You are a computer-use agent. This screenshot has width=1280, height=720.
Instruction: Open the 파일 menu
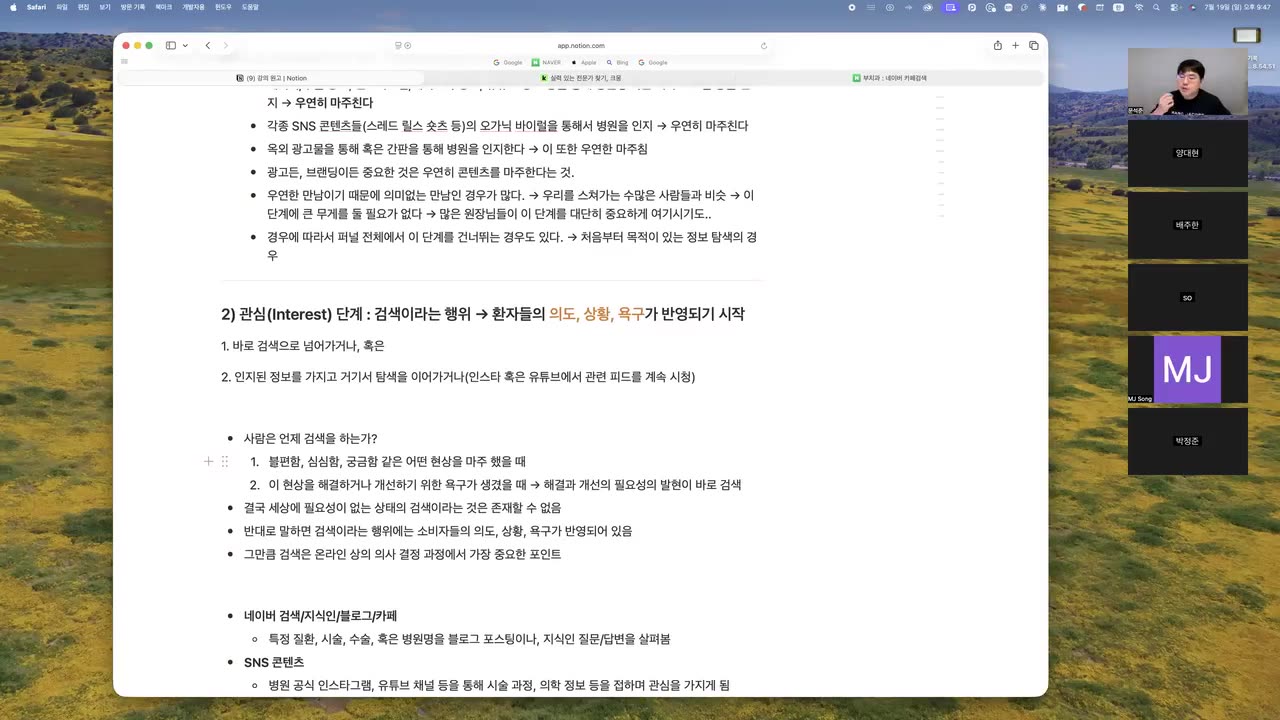[x=62, y=7]
